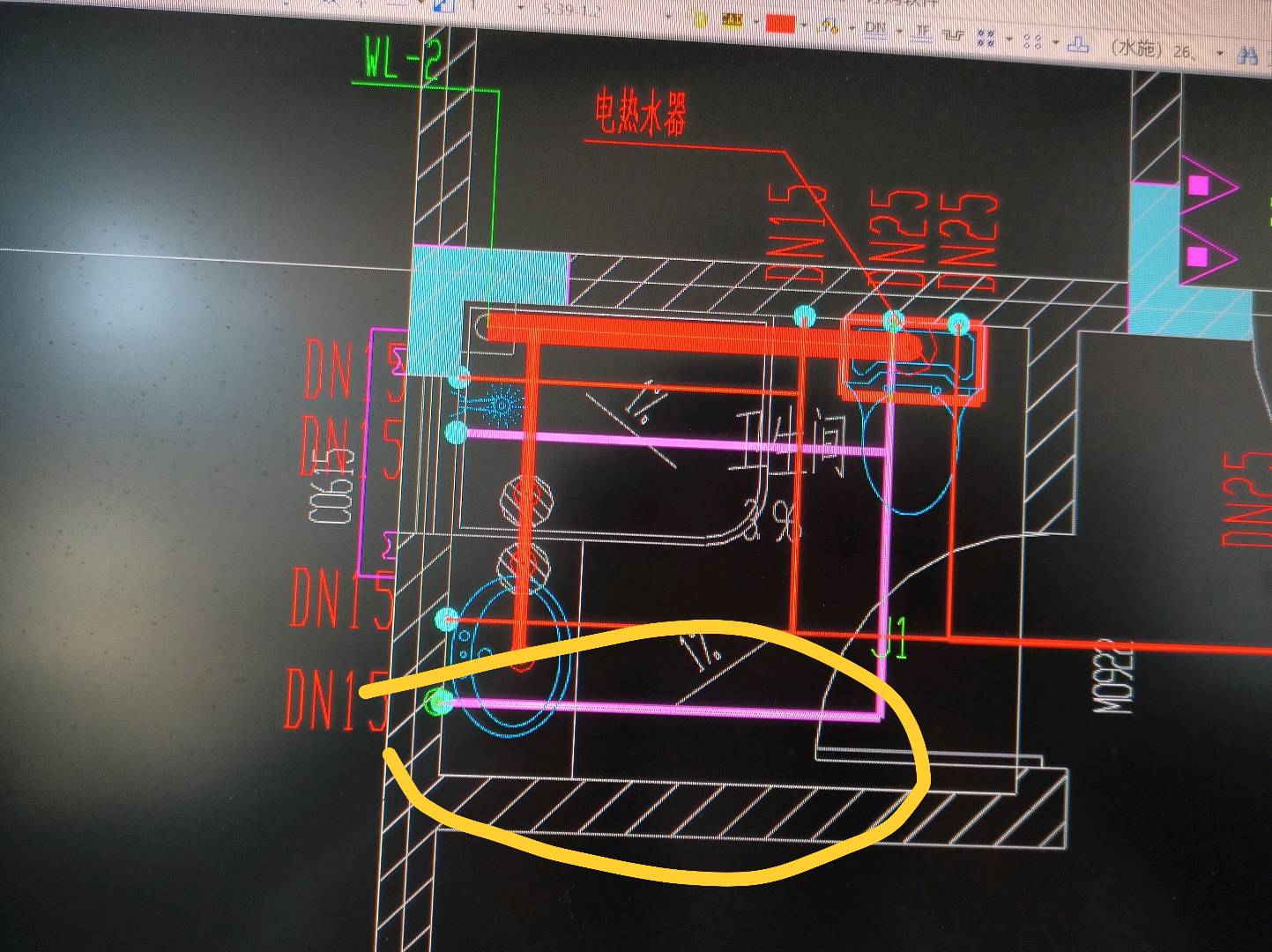Expand the 5.39-1.2 dropdown arrow
This screenshot has height=952, width=1272.
coord(667,17)
